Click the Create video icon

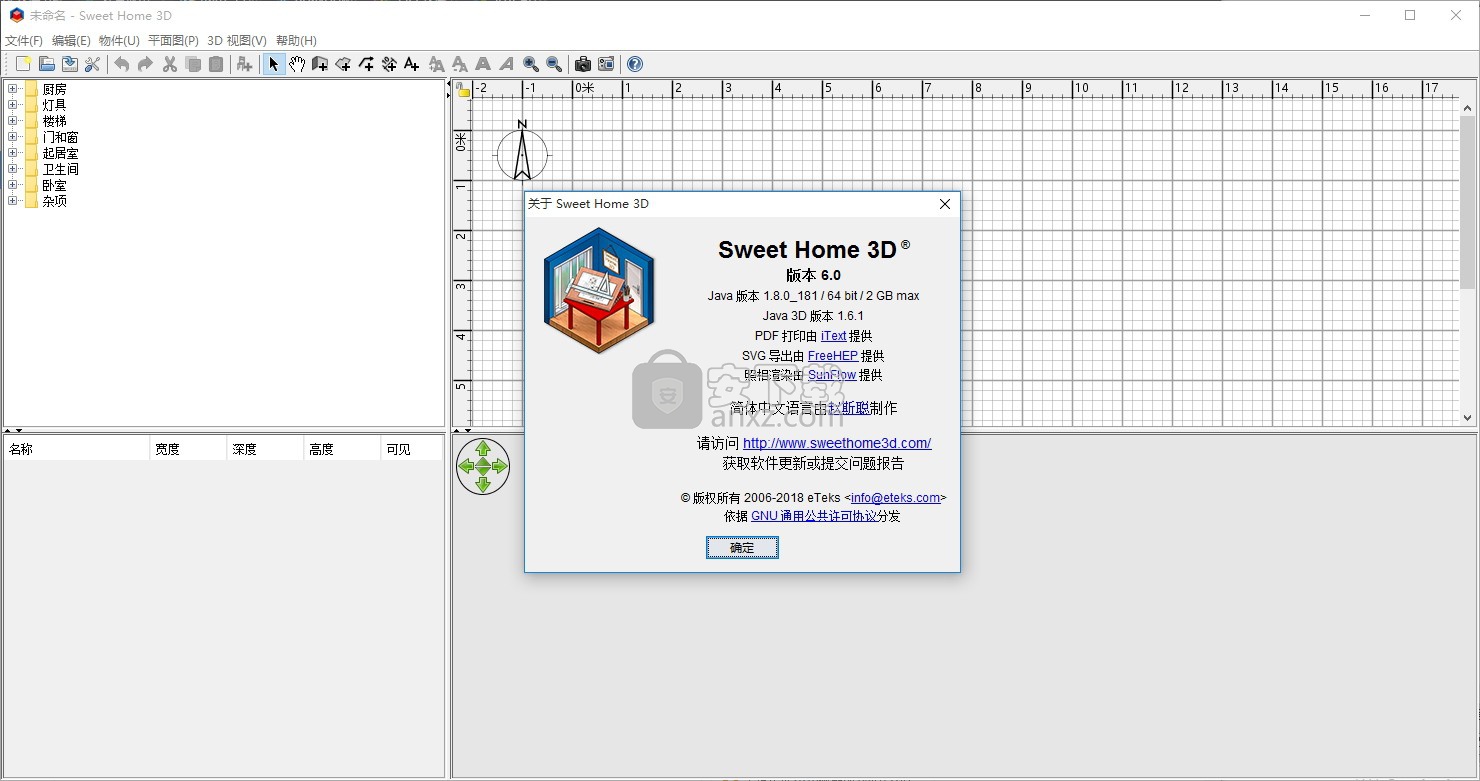pos(606,64)
